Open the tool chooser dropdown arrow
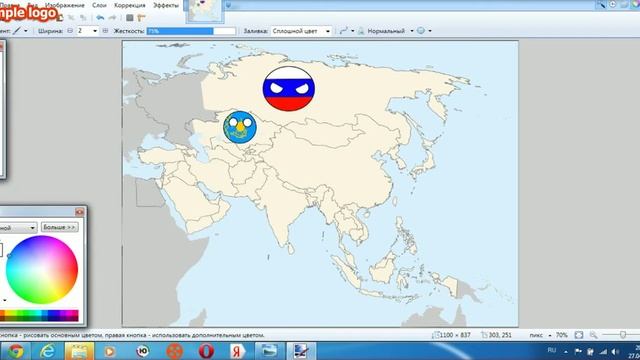The image size is (640, 360). pos(26,31)
